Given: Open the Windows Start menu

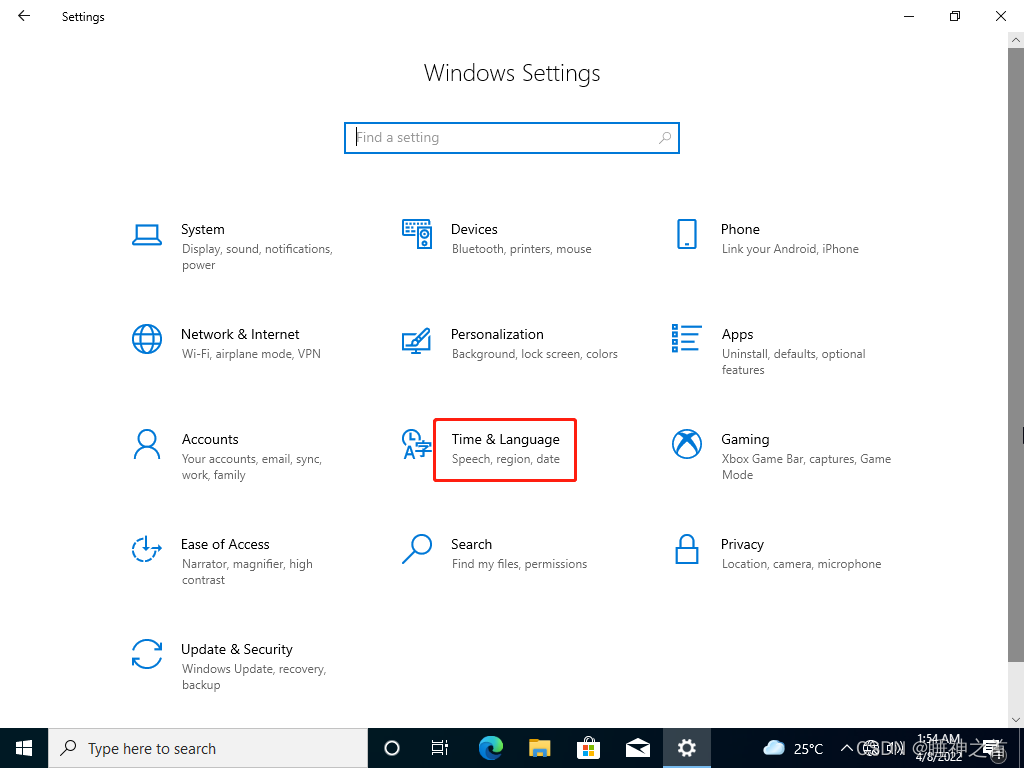Looking at the screenshot, I should click(x=24, y=748).
